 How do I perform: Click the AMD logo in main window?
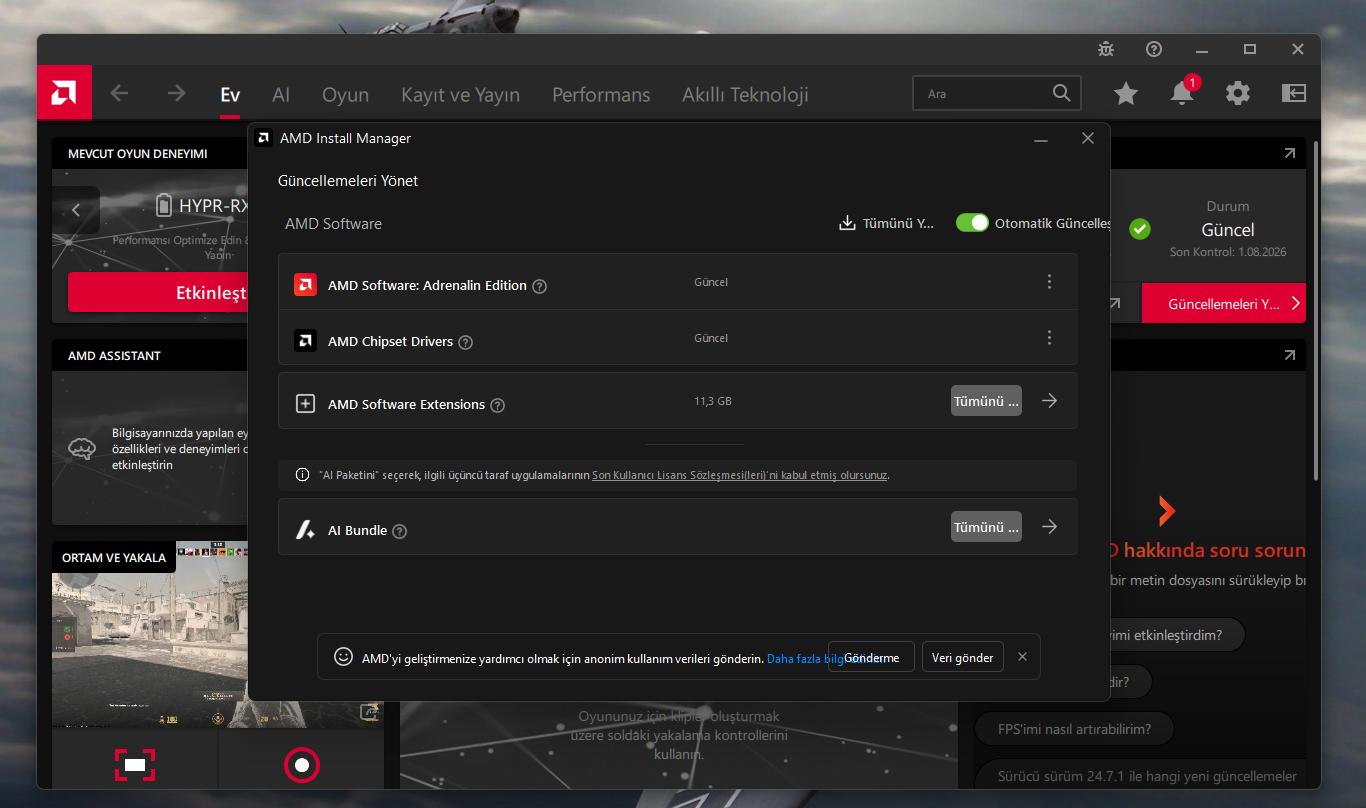point(64,93)
